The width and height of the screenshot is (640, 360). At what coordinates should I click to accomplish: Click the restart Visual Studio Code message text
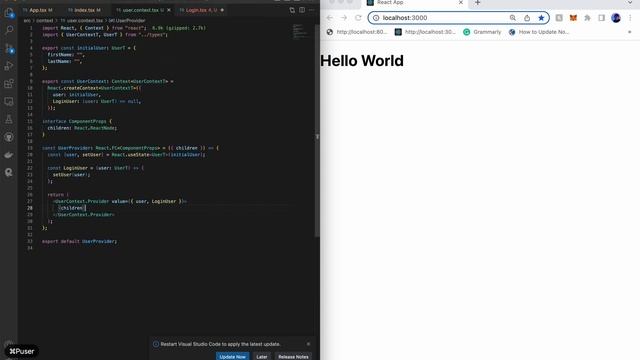[220, 344]
